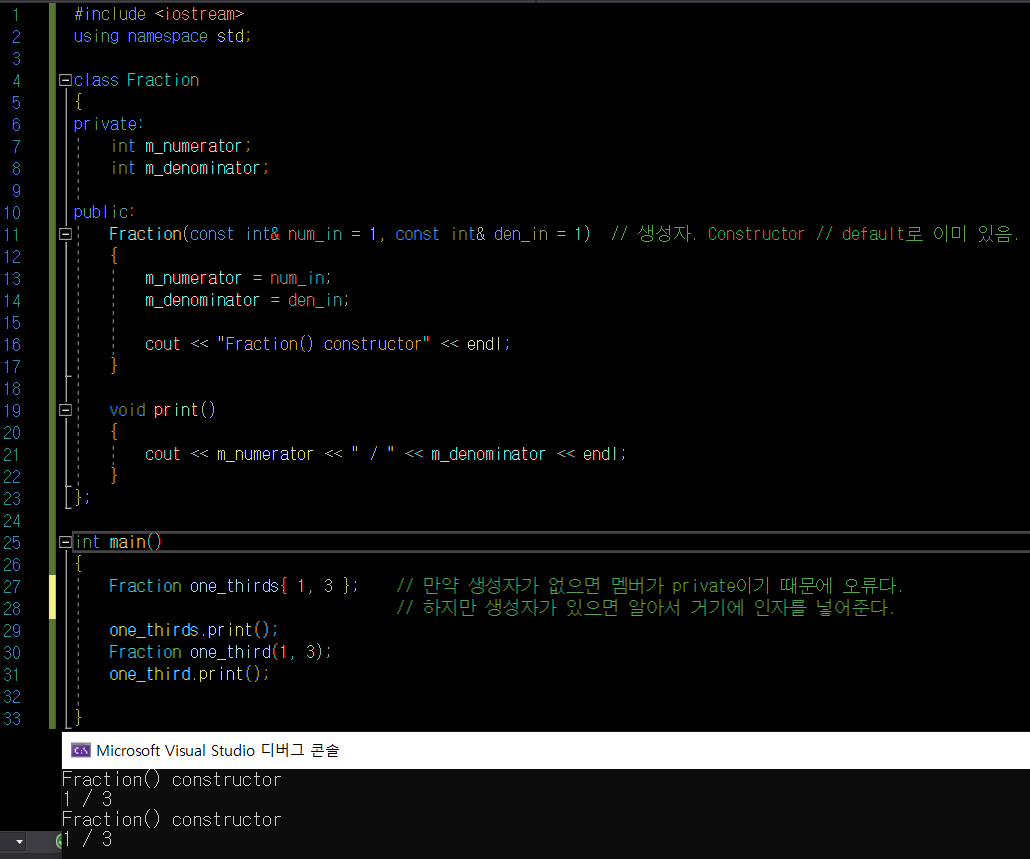Open the zoom dropdown arrow at editor bottom
Viewport: 1030px width, 859px height.
click(20, 841)
